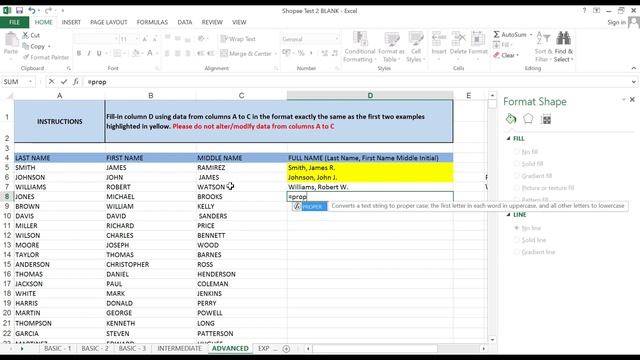Open Format Shape pane options dropdown
The height and width of the screenshot is (360, 640).
point(623,100)
